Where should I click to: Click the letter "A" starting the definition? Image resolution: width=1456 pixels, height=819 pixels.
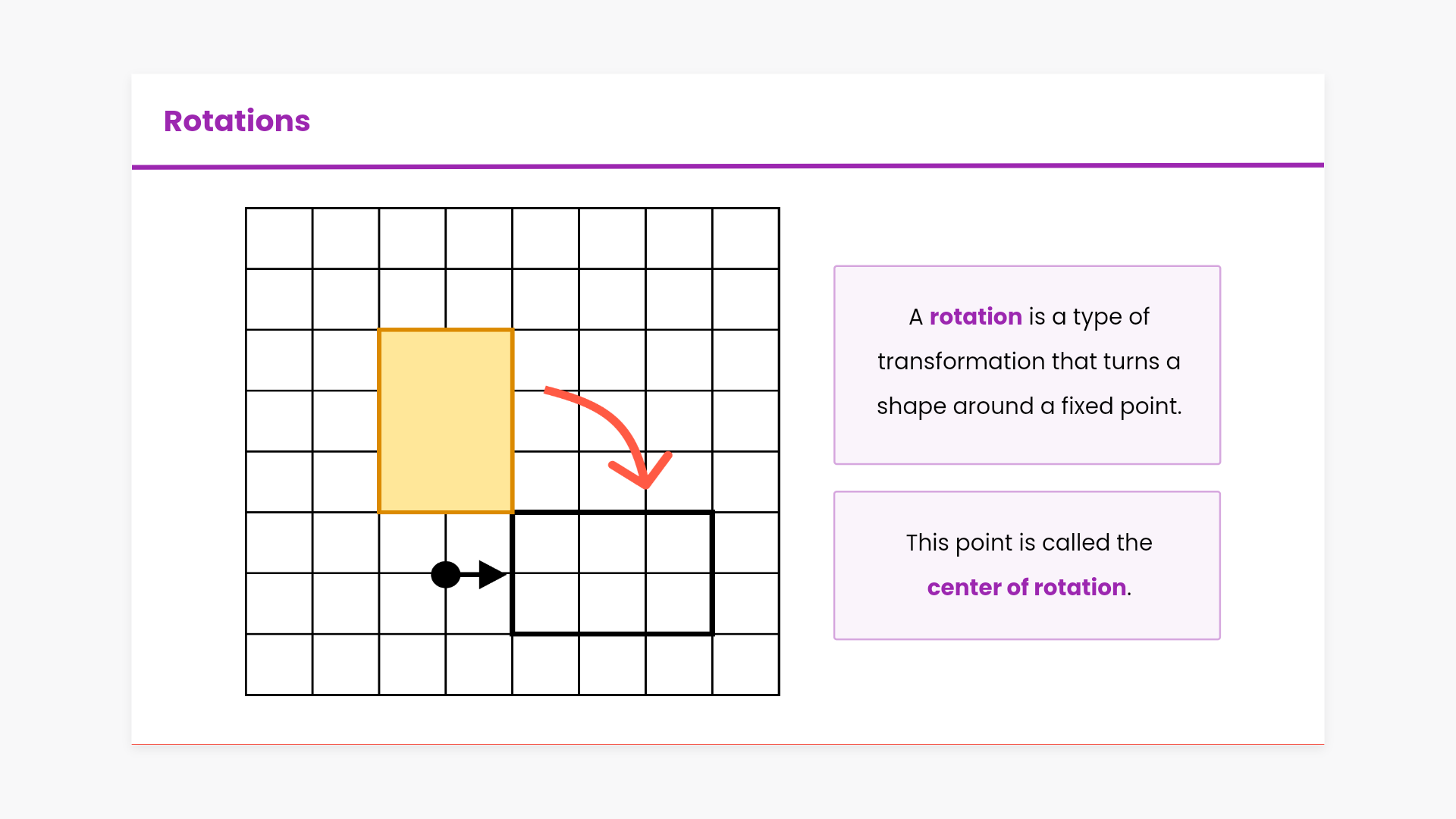[x=915, y=316]
